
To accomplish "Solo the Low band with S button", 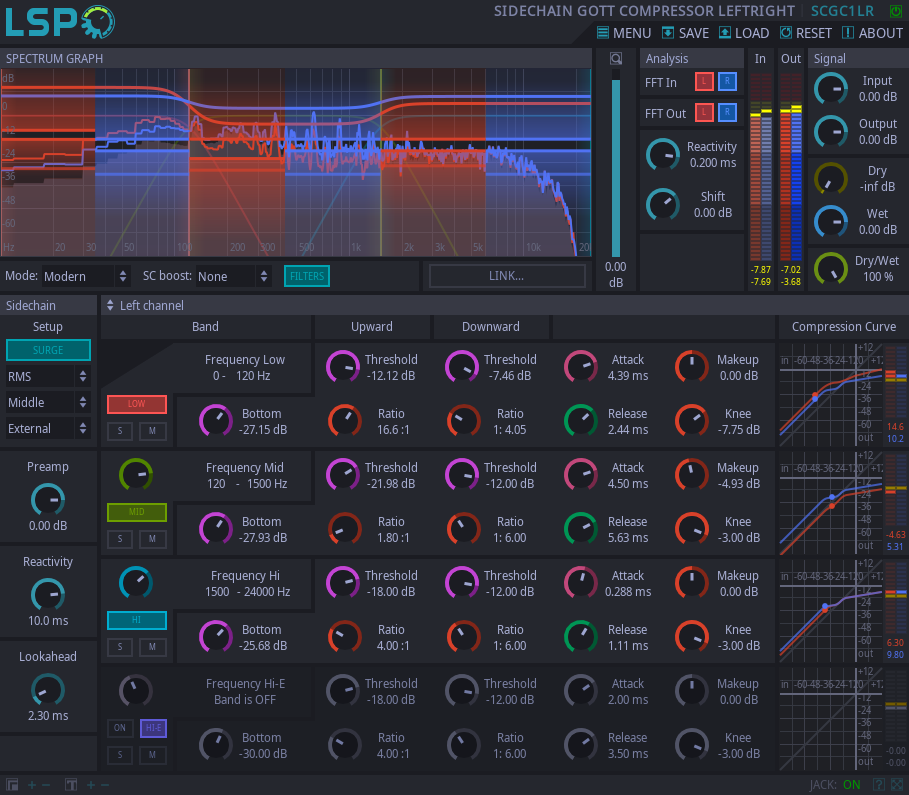I will click(120, 431).
